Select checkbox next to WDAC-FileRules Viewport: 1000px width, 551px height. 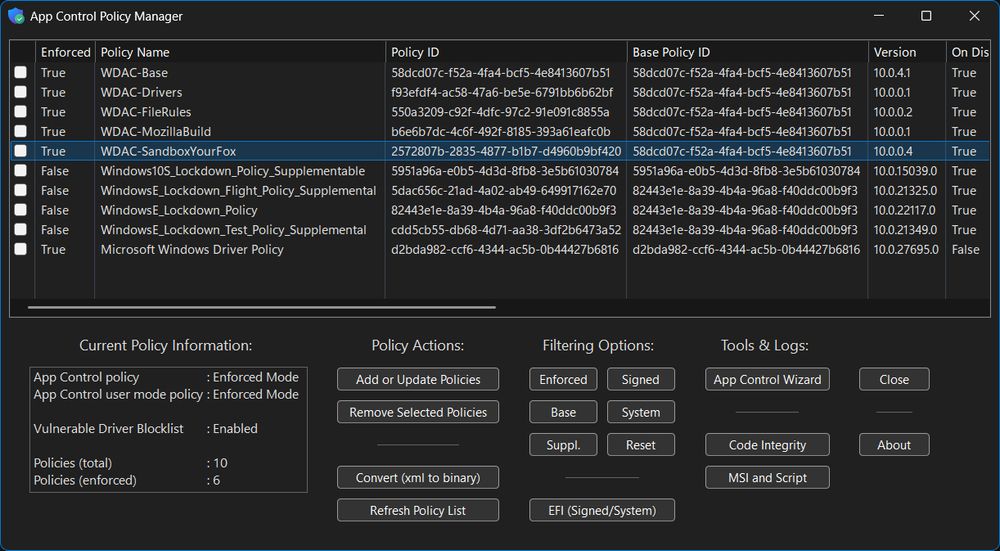pos(20,112)
